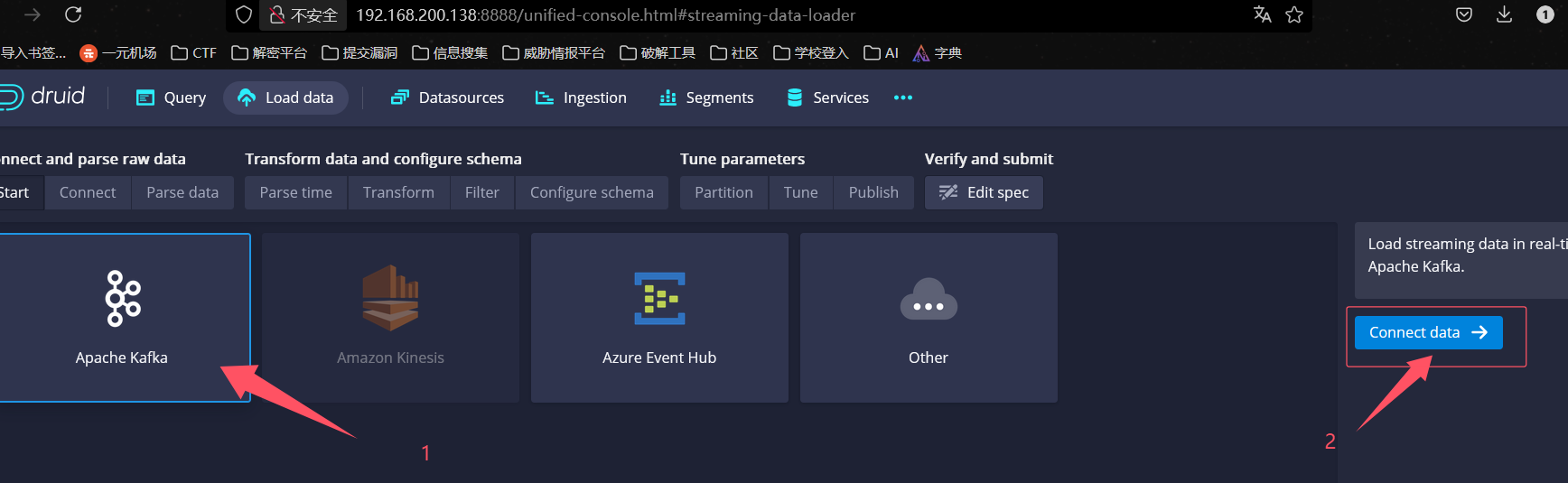1568x483 pixels.
Task: Click the Edit spec button
Action: click(x=984, y=192)
